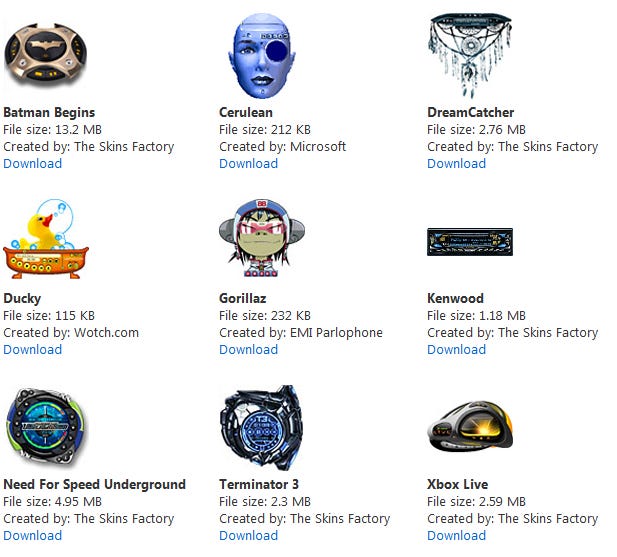Select the Xbox Live skin image

pyautogui.click(x=470, y=427)
